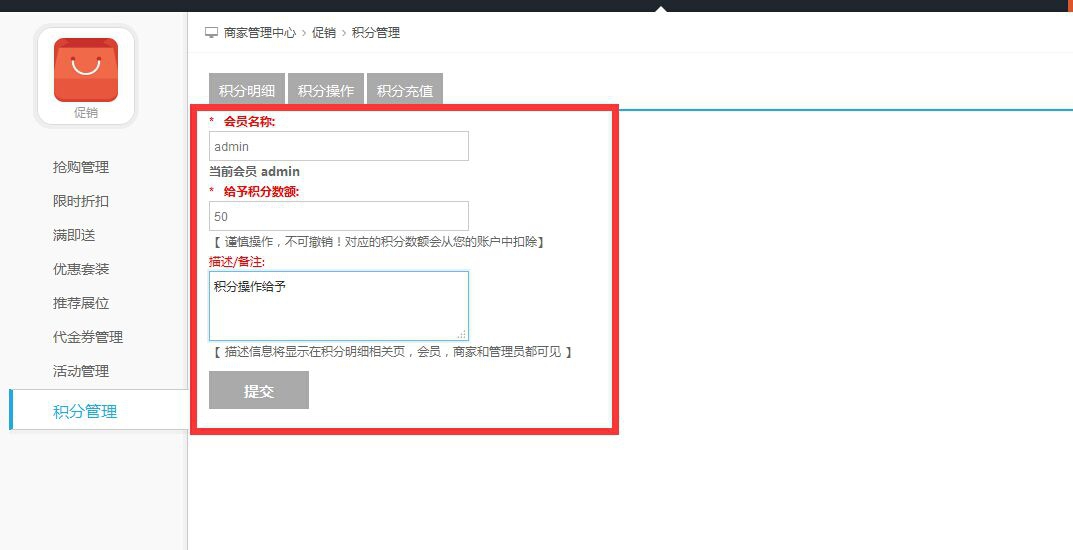Click 积分管理 breadcrumb text
Image resolution: width=1073 pixels, height=550 pixels.
pyautogui.click(x=376, y=32)
